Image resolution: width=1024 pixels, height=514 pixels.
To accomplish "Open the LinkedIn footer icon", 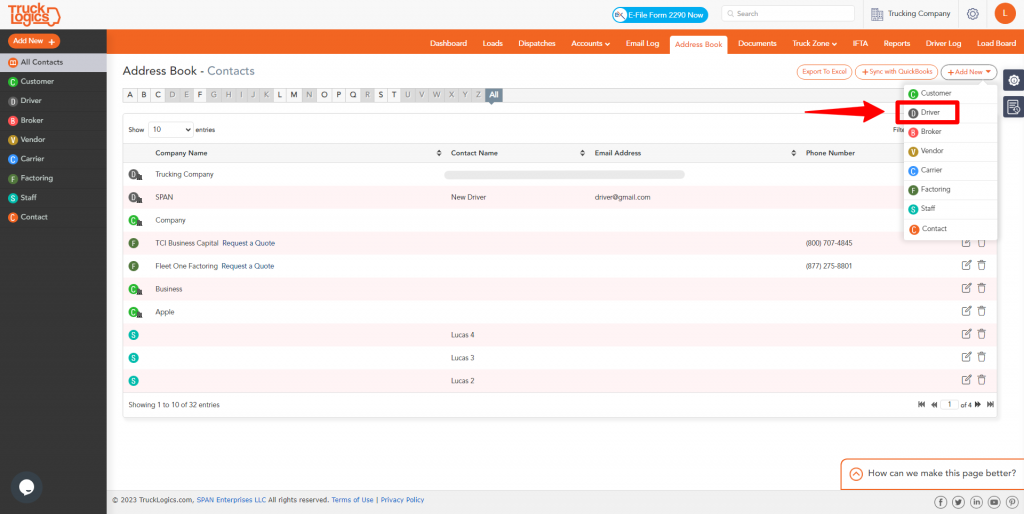I will [976, 502].
